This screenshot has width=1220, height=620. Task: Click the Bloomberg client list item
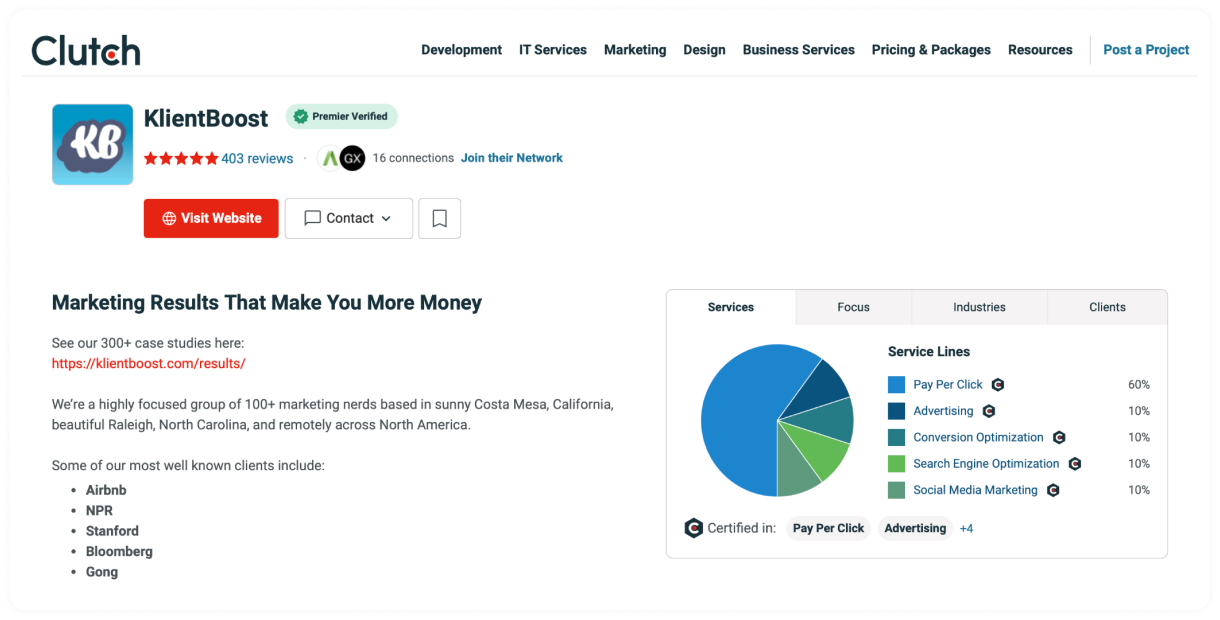pos(119,552)
